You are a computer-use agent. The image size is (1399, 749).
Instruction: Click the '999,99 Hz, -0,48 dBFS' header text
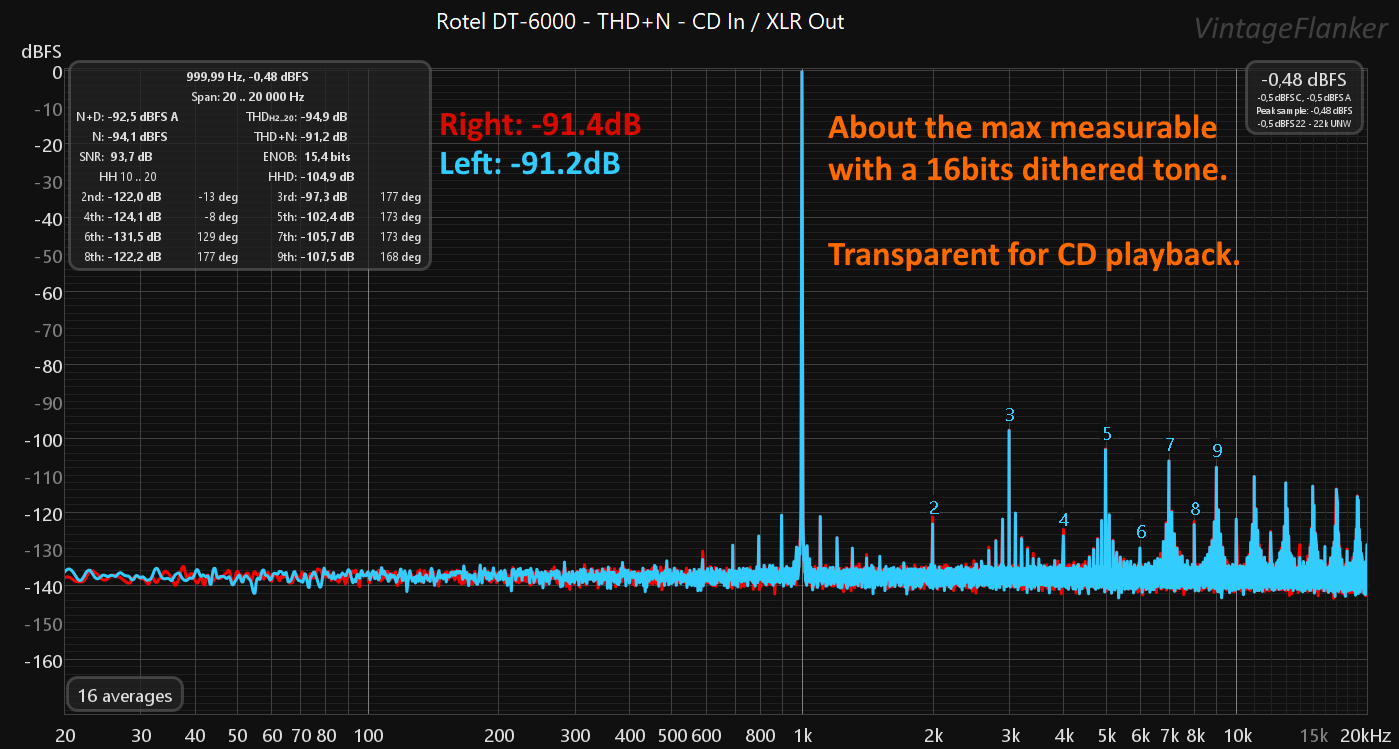[x=247, y=77]
